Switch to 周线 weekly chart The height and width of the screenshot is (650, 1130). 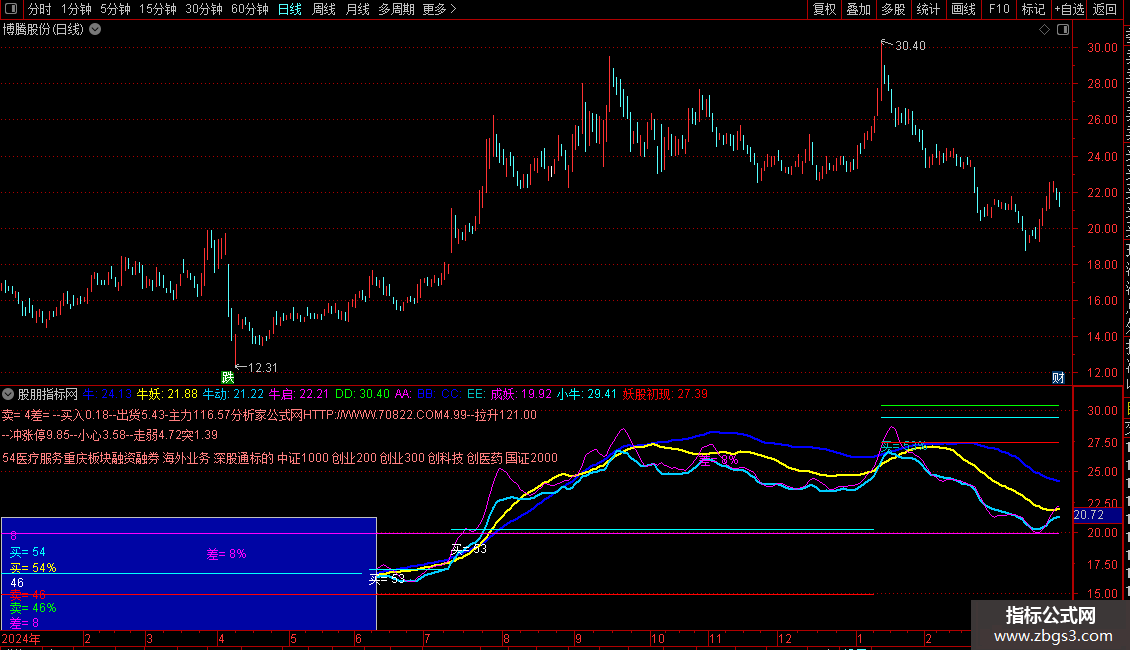pos(324,9)
